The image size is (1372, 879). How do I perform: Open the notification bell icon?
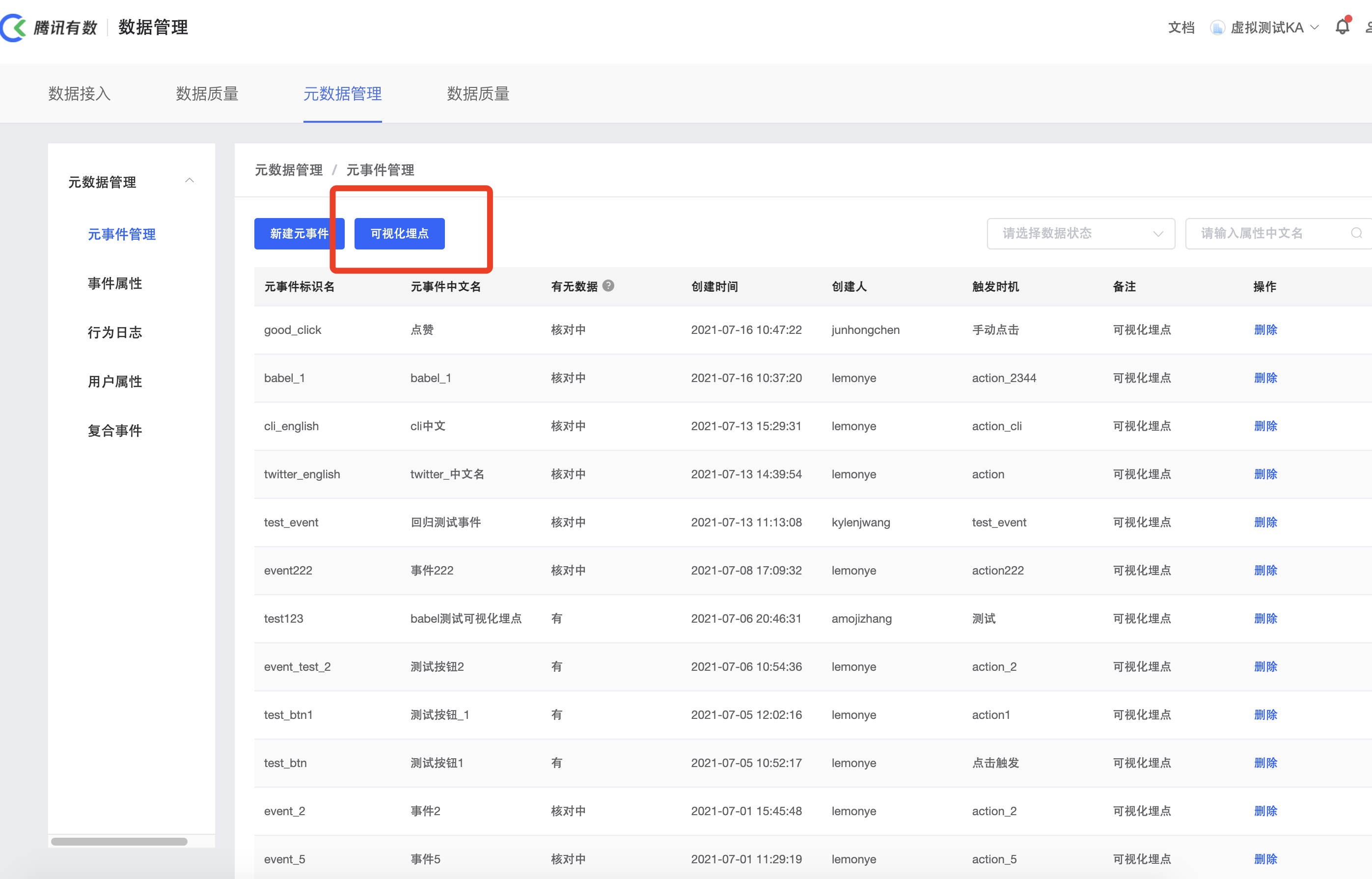coord(1343,27)
